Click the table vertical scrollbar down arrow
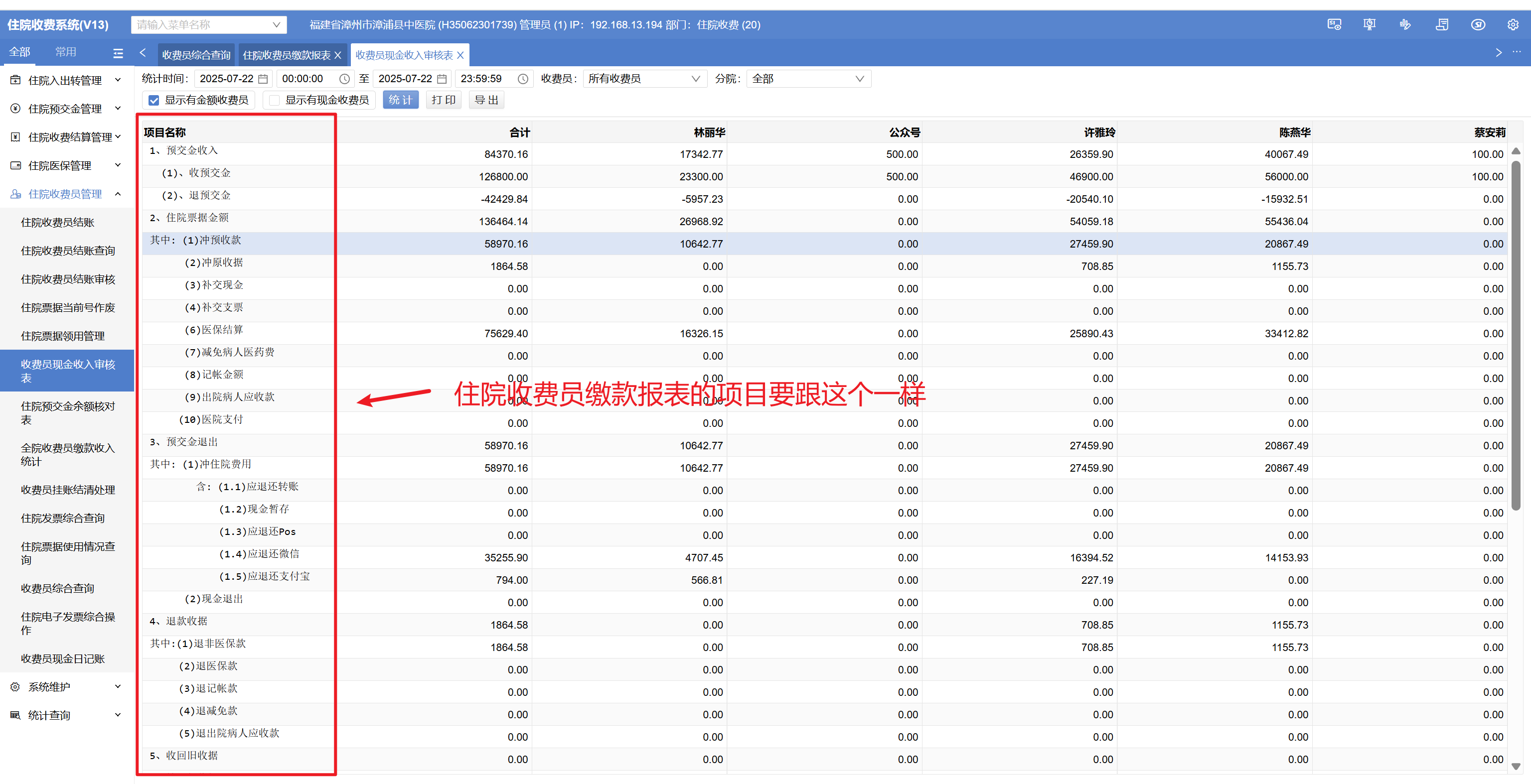 (1516, 766)
